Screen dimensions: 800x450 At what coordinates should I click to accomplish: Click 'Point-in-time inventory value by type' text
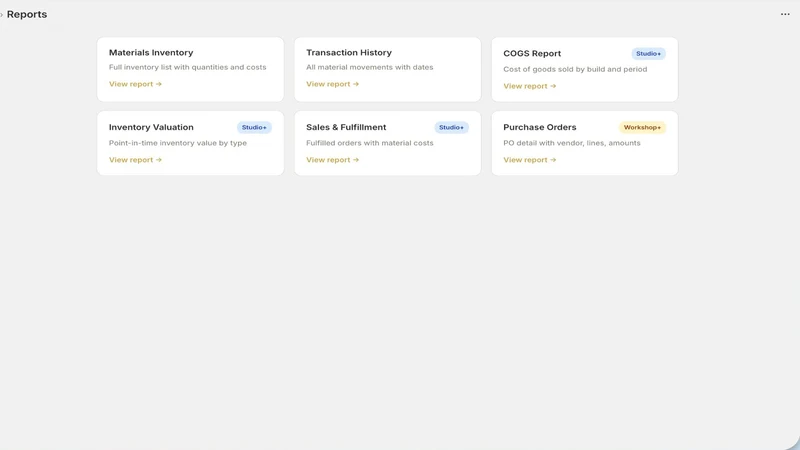178,143
